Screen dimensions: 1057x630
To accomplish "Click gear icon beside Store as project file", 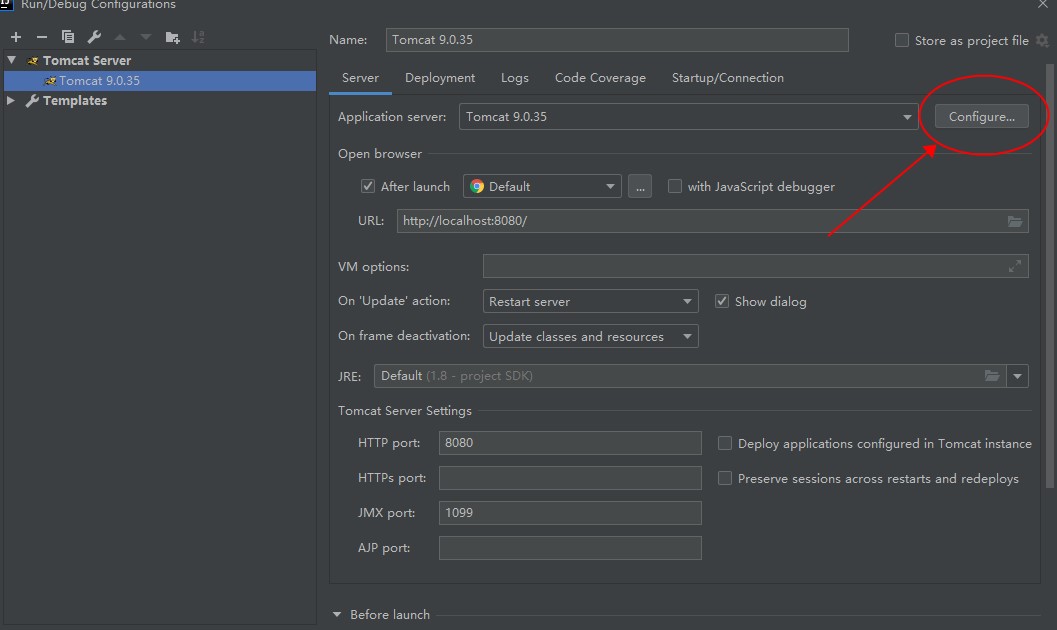I will click(x=1042, y=40).
